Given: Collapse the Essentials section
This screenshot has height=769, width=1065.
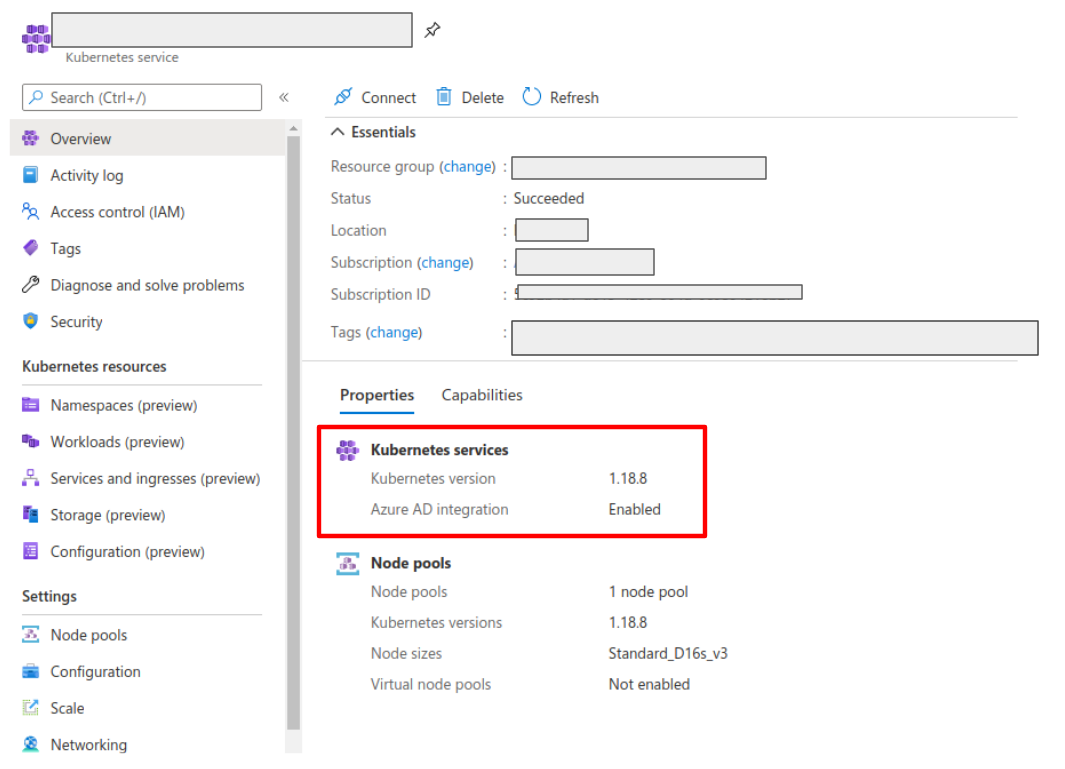Looking at the screenshot, I should [338, 132].
